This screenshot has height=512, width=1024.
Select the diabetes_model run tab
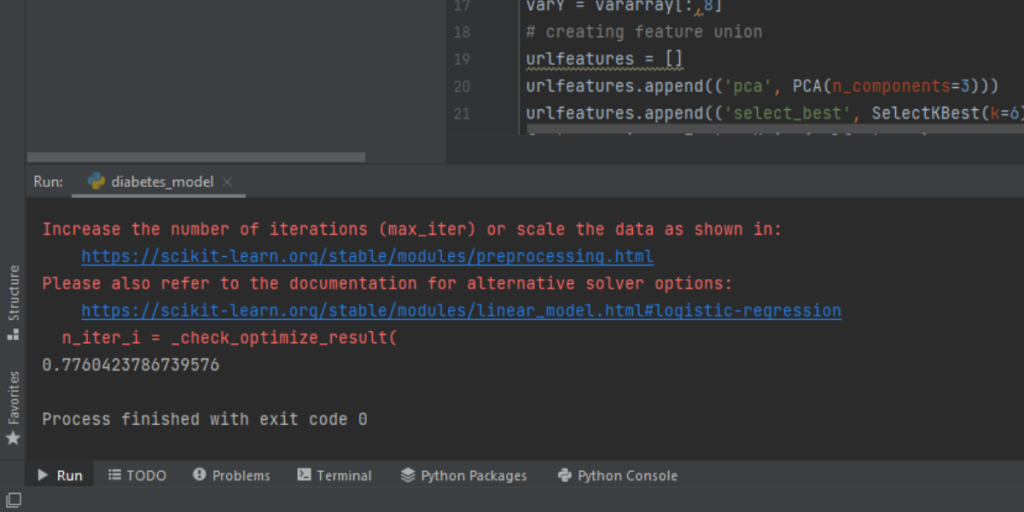(159, 182)
